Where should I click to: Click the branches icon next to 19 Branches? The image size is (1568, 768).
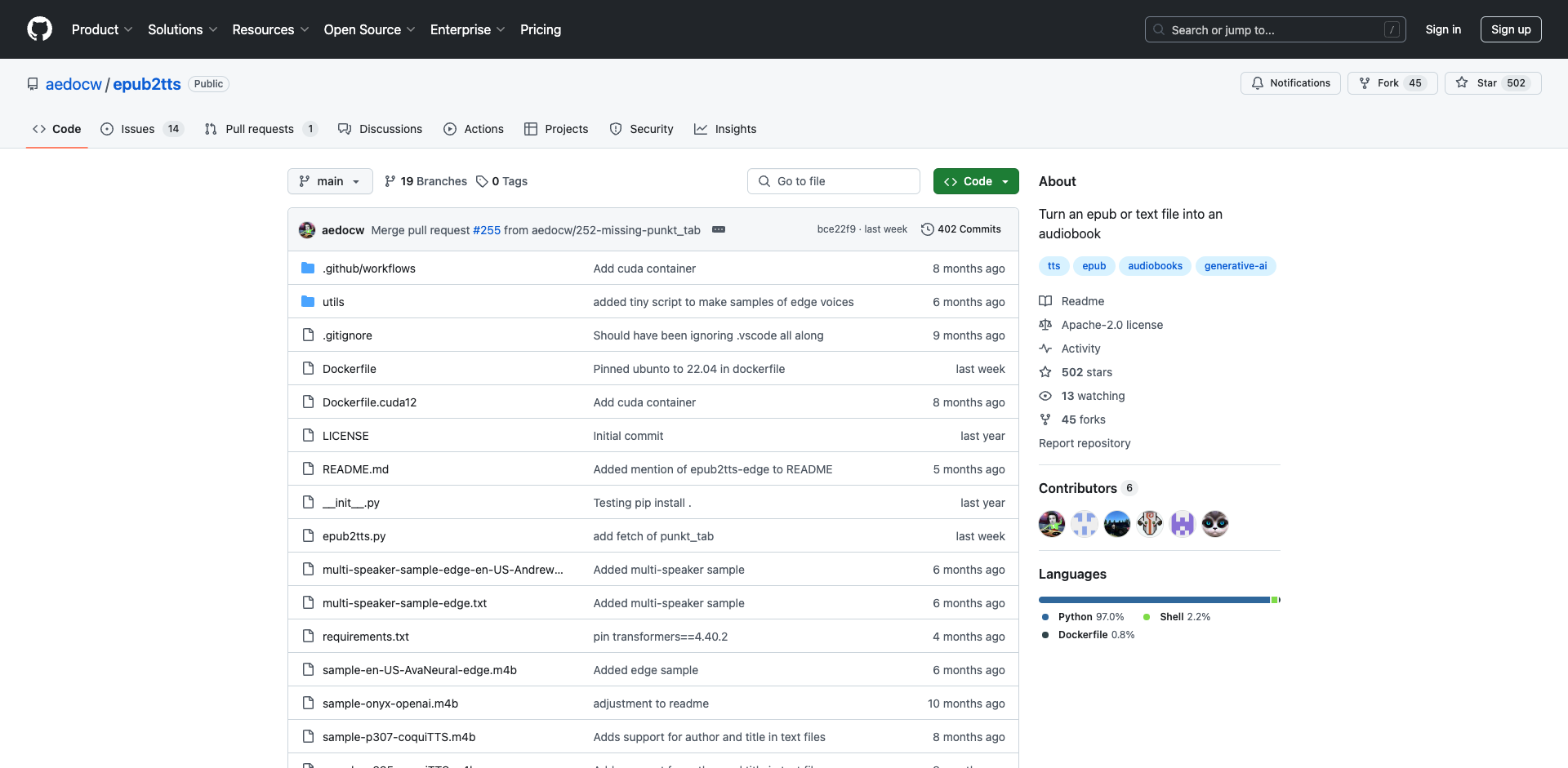click(390, 181)
